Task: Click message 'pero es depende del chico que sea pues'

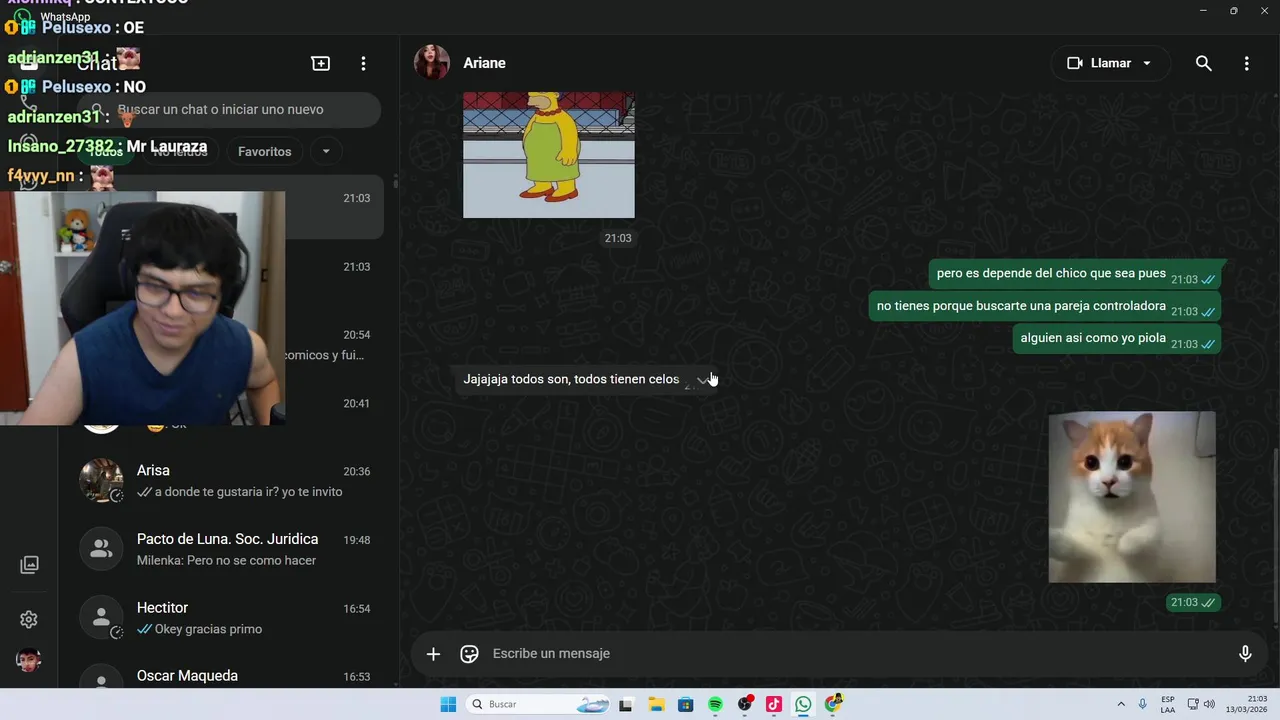Action: pyautogui.click(x=1075, y=274)
